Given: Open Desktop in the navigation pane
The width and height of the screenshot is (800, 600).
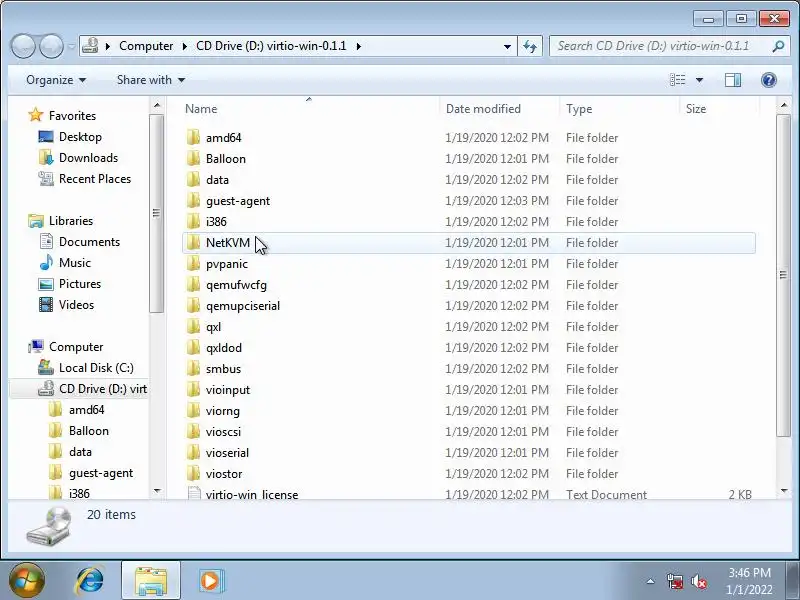Looking at the screenshot, I should pyautogui.click(x=80, y=137).
